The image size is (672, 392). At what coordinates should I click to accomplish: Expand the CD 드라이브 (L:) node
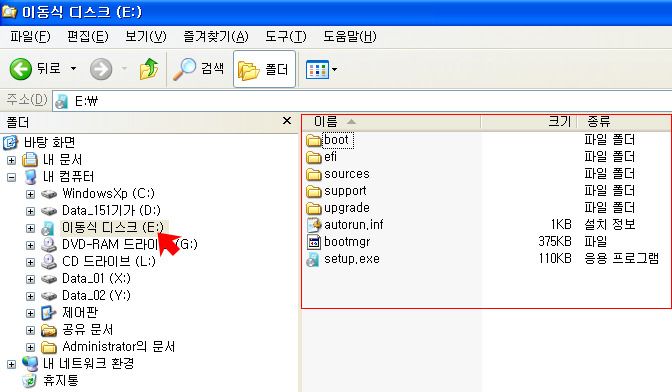30,262
